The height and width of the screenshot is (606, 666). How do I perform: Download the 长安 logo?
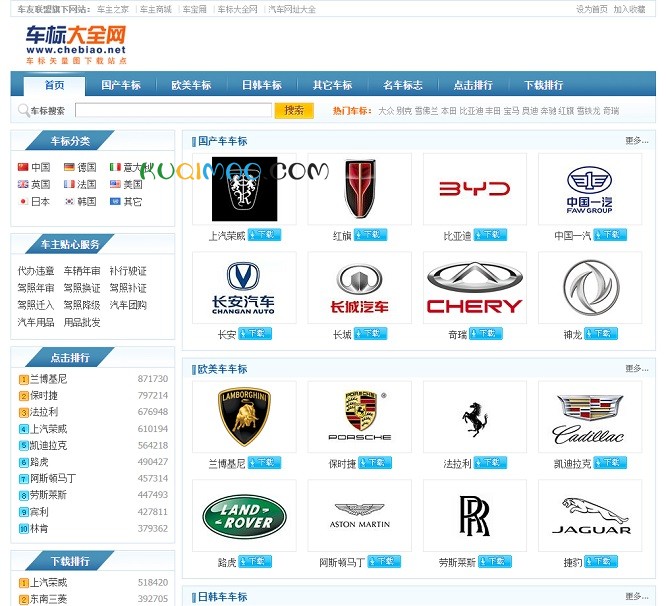(x=255, y=334)
